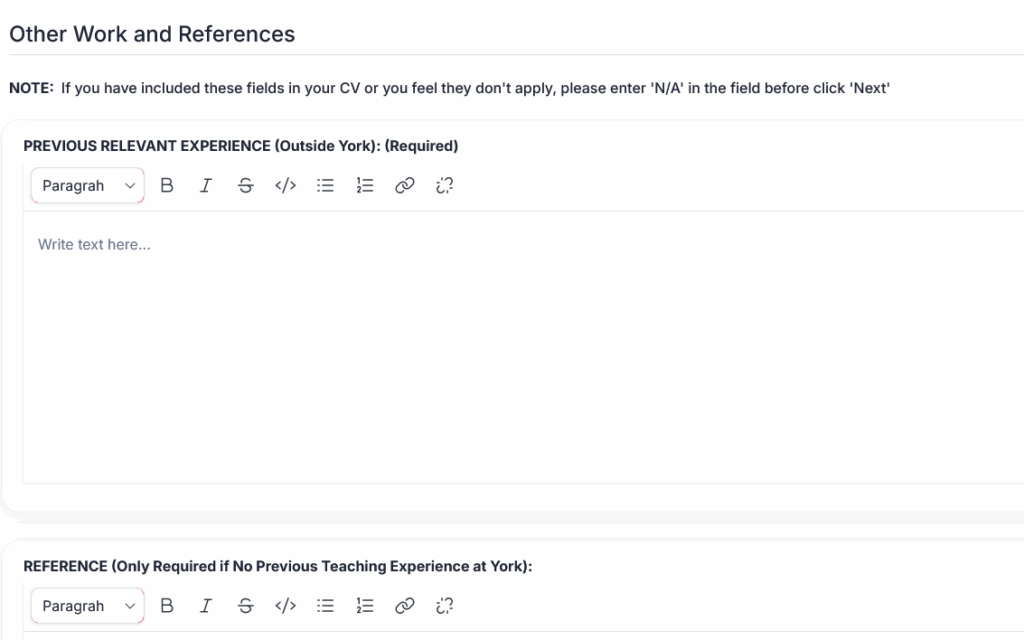1024x640 pixels.
Task: Toggle strikethrough in the reference editor
Action: [245, 605]
